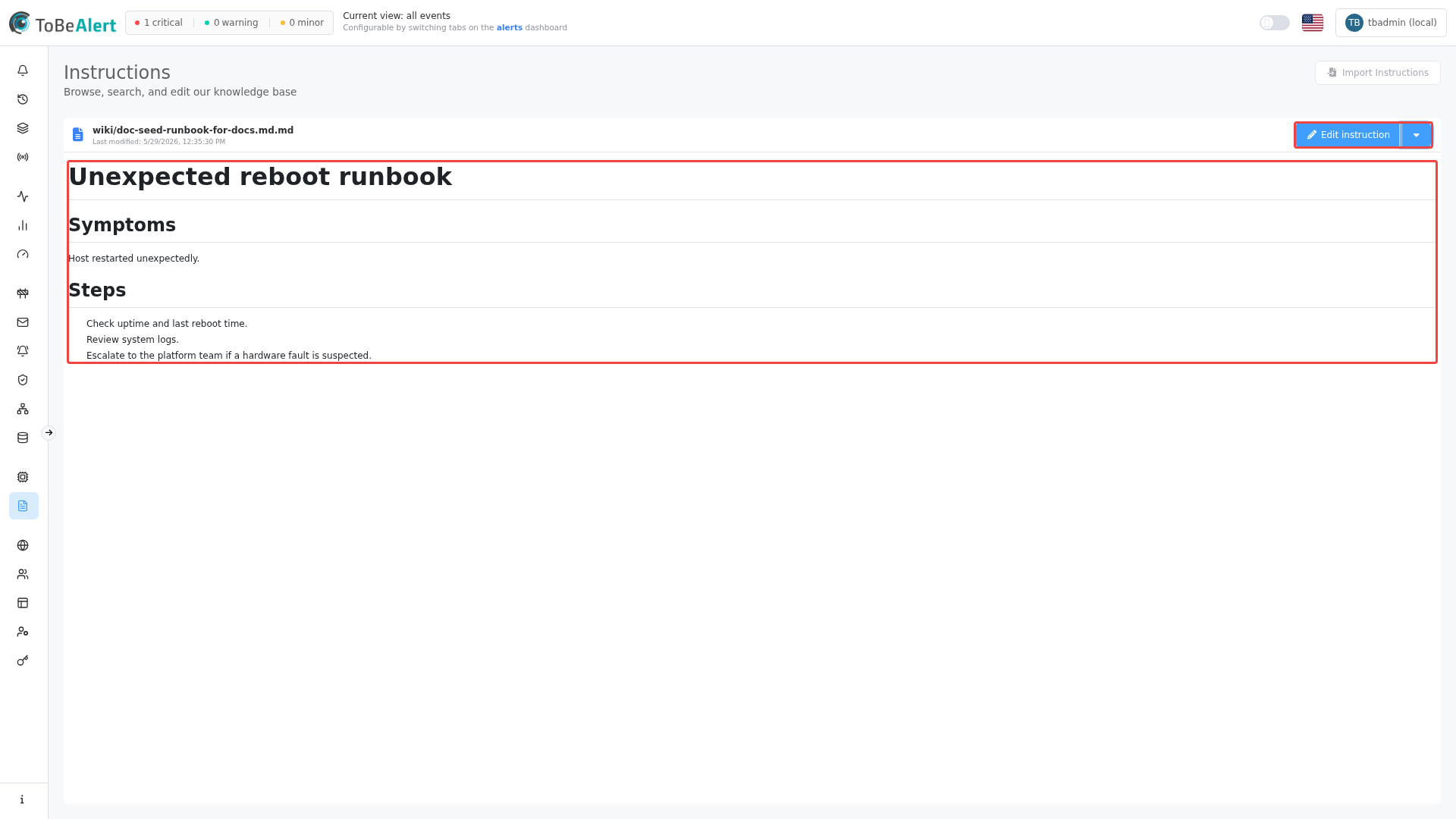
Task: Select wiki/doc-seed-runbook-for-docs.md.md file name
Action: tap(193, 130)
